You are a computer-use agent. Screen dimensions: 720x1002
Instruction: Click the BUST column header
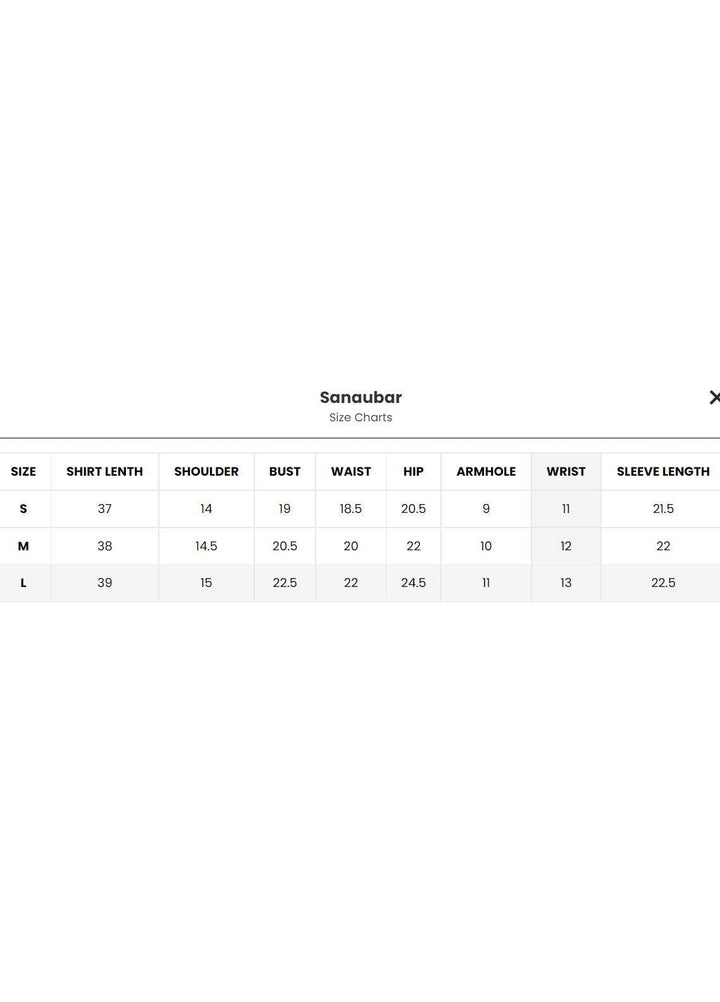click(285, 471)
